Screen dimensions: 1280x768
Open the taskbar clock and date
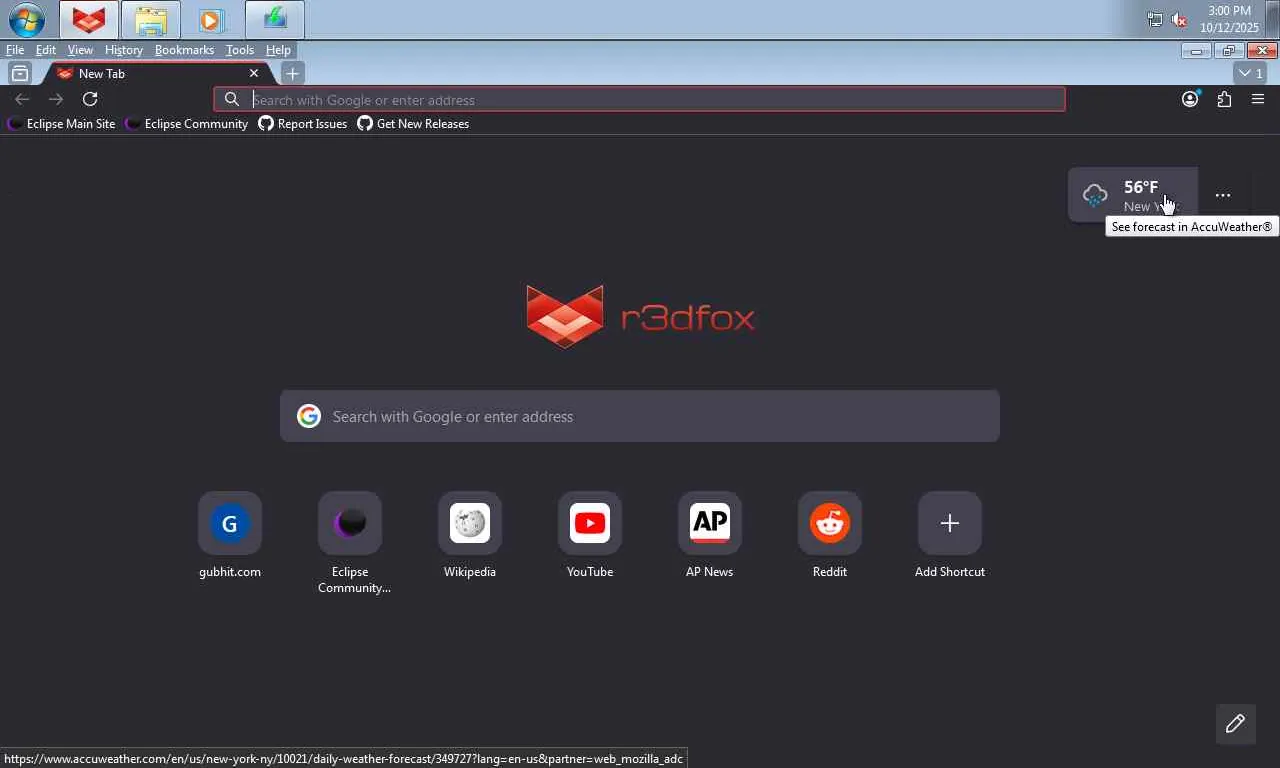click(x=1229, y=20)
